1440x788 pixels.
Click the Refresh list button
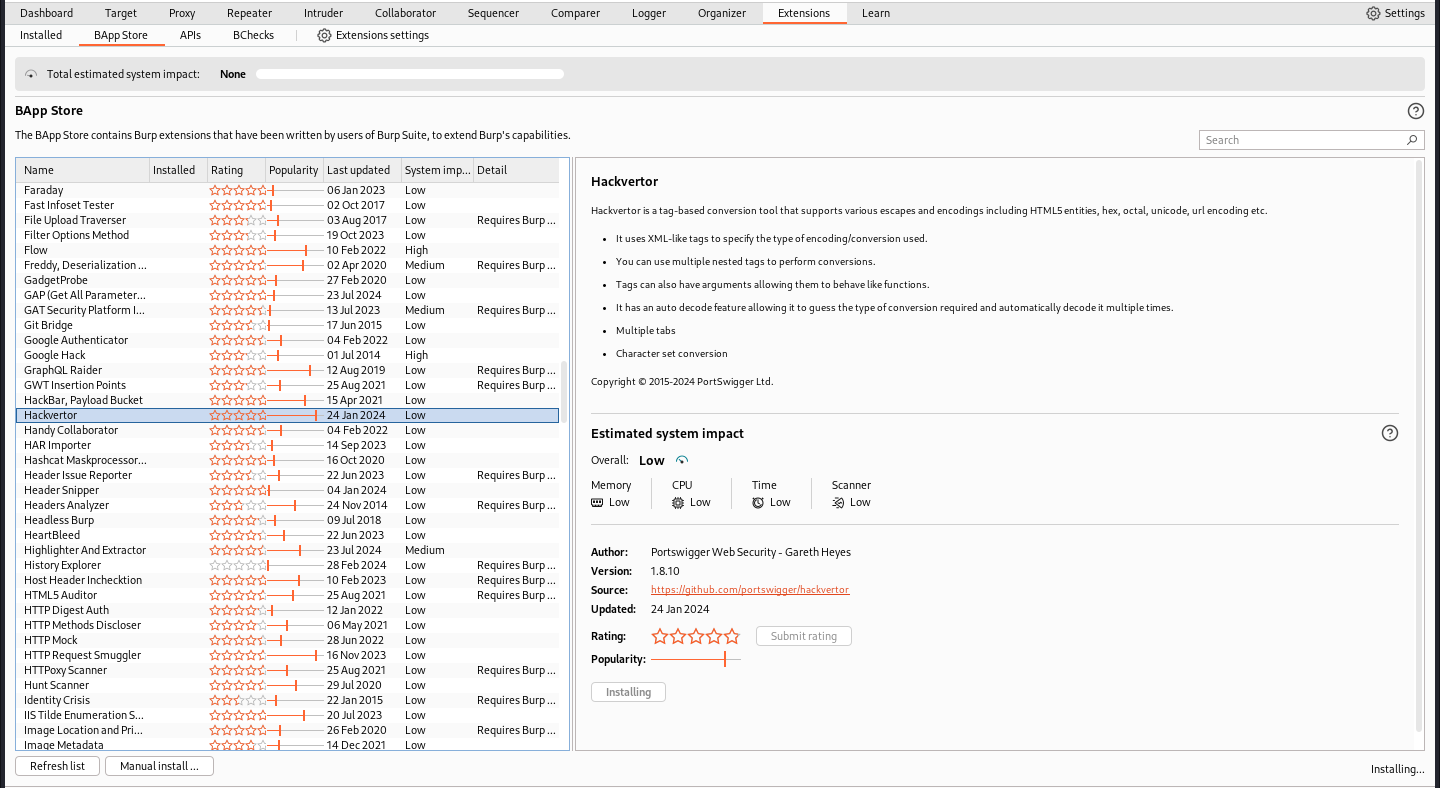pyautogui.click(x=57, y=766)
